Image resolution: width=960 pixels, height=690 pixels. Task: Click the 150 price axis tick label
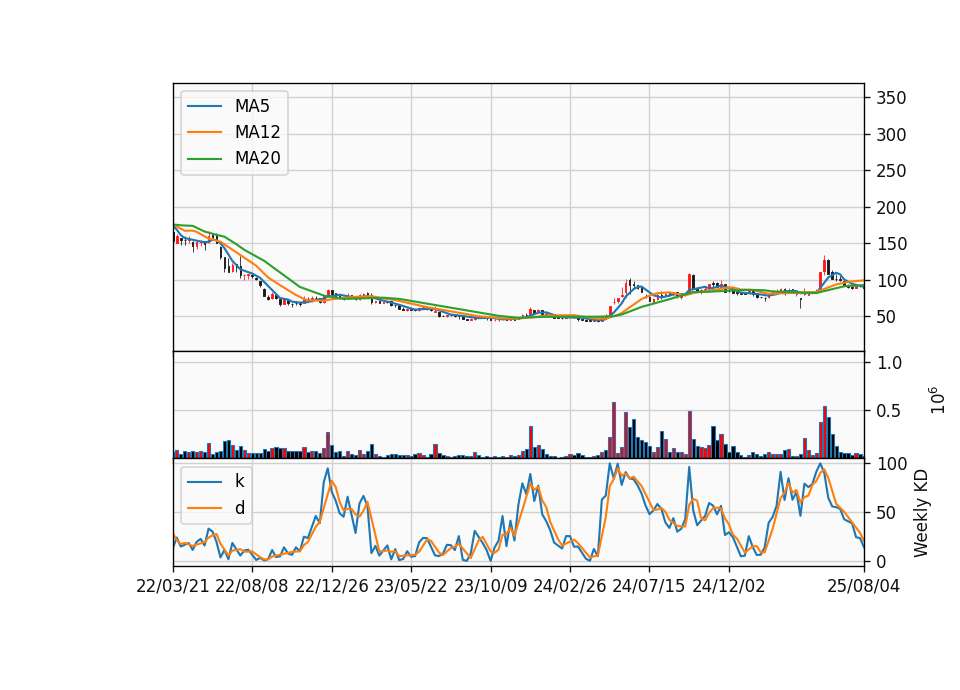pos(891,244)
